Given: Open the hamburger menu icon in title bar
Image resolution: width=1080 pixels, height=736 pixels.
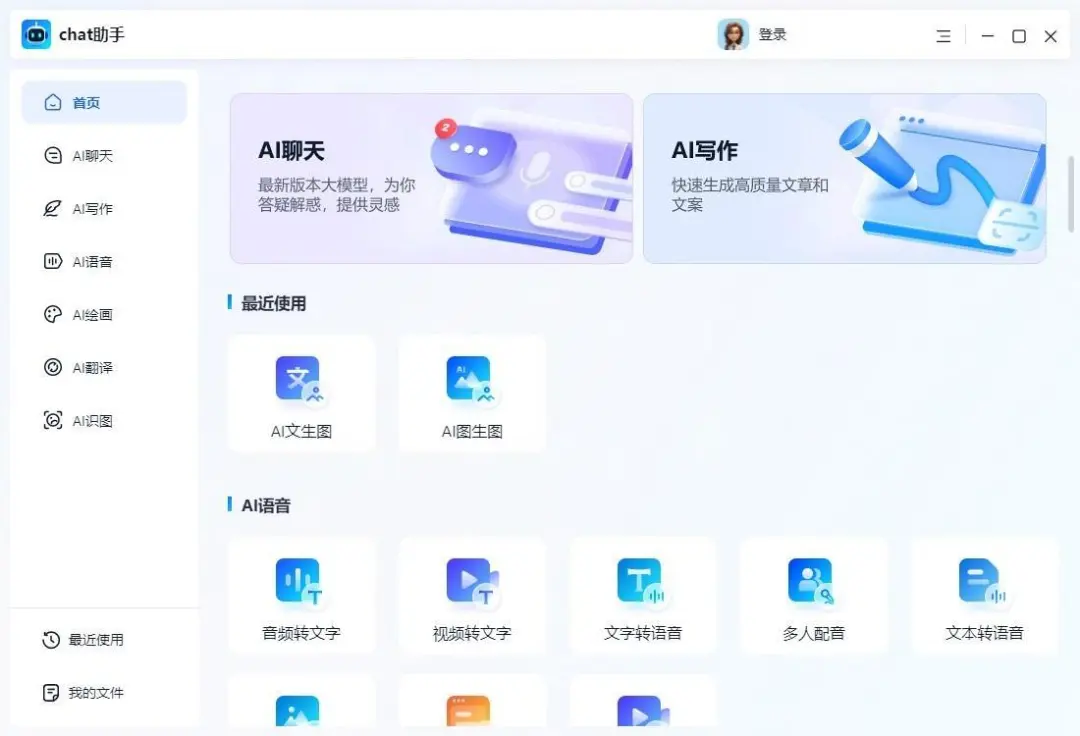Looking at the screenshot, I should (x=944, y=36).
